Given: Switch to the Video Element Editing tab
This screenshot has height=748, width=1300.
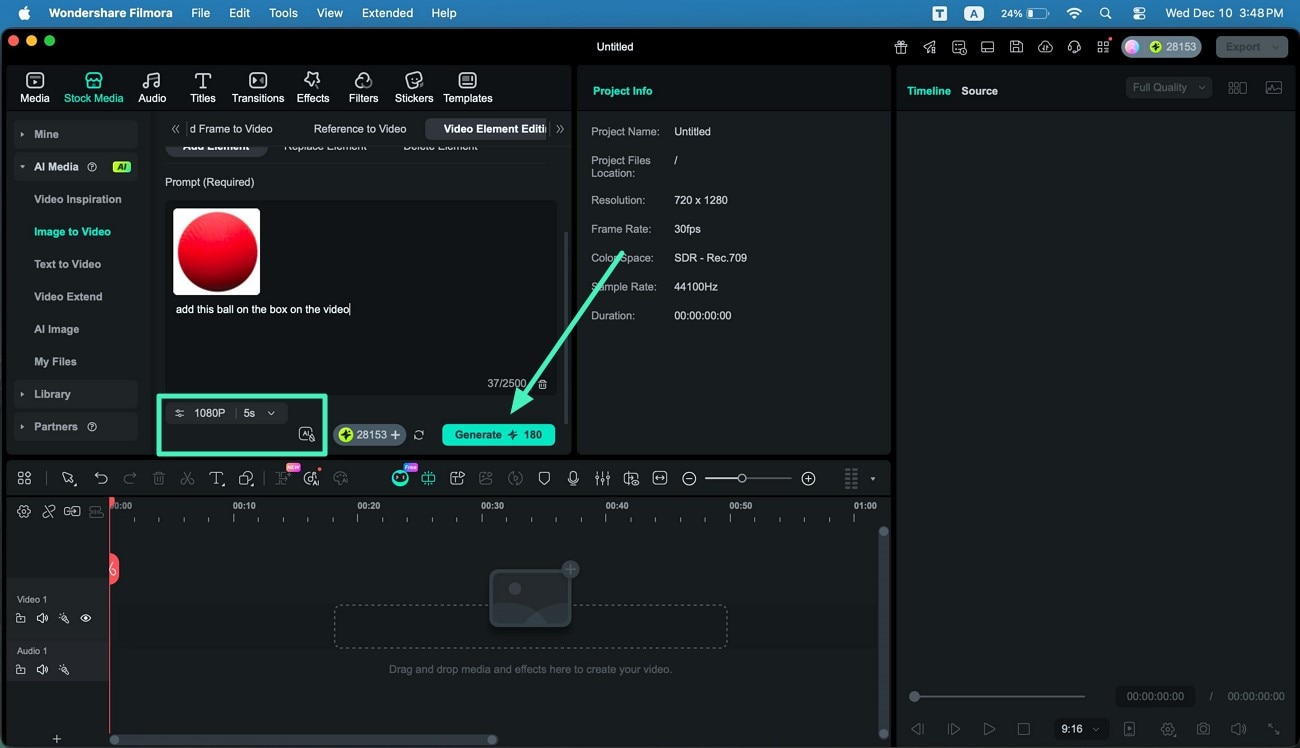Looking at the screenshot, I should coord(496,128).
